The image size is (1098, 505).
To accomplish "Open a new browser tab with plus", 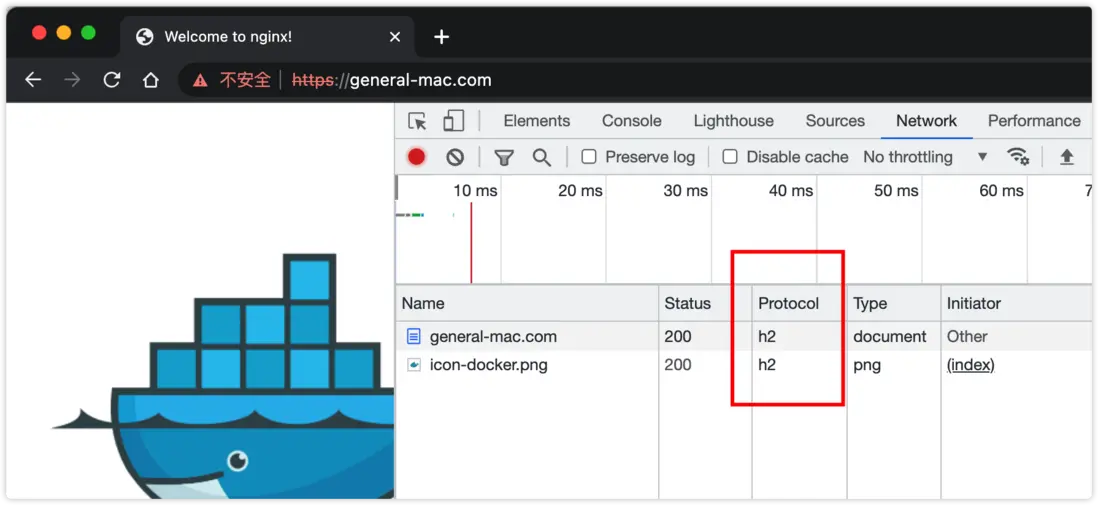I will coord(441,37).
